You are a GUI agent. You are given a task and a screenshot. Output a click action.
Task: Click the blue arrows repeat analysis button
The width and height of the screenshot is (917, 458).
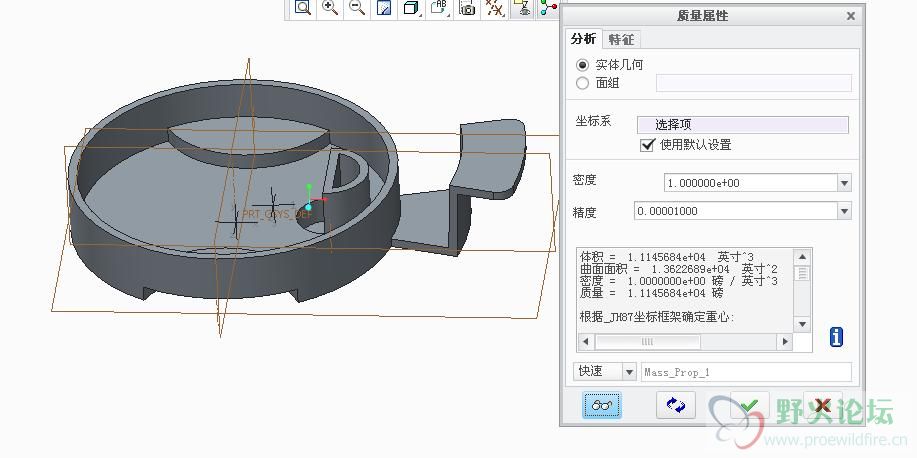[675, 405]
